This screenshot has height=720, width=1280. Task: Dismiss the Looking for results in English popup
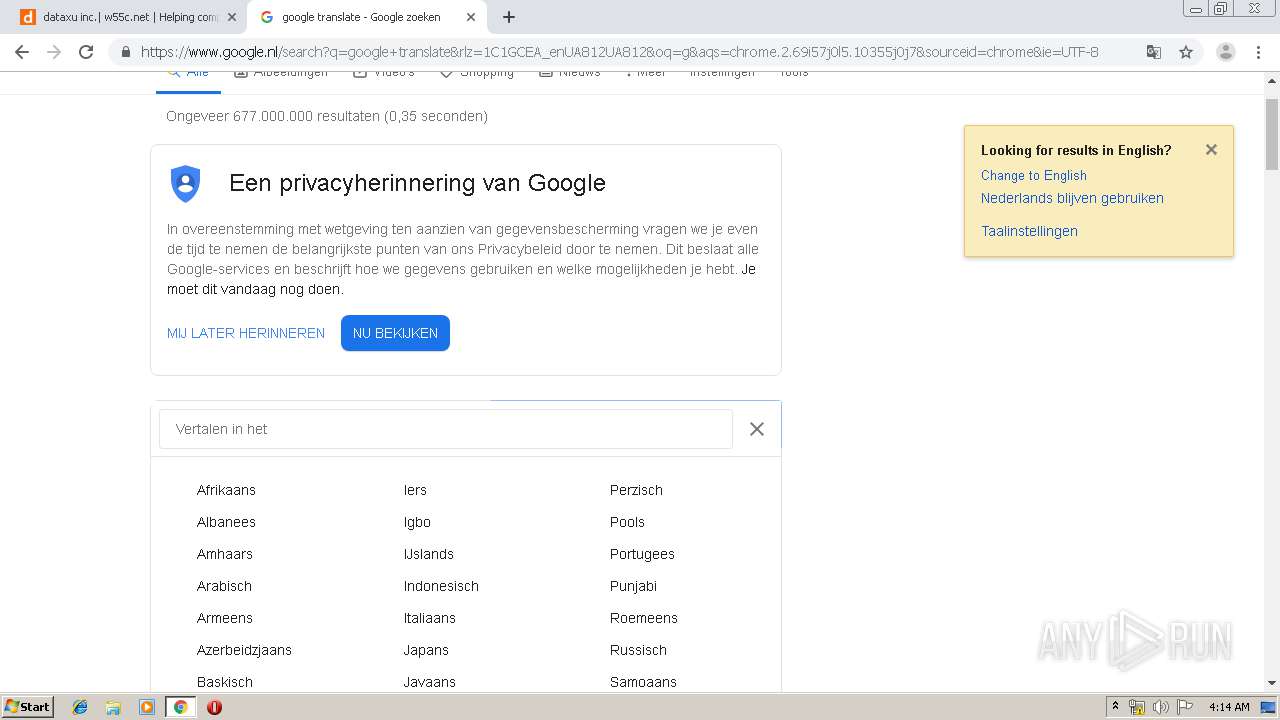1211,150
